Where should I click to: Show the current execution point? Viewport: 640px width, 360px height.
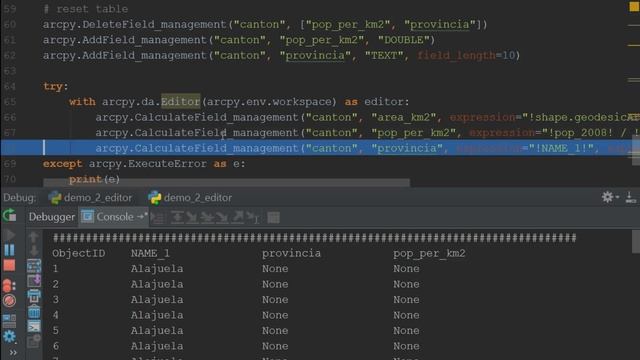pos(158,218)
